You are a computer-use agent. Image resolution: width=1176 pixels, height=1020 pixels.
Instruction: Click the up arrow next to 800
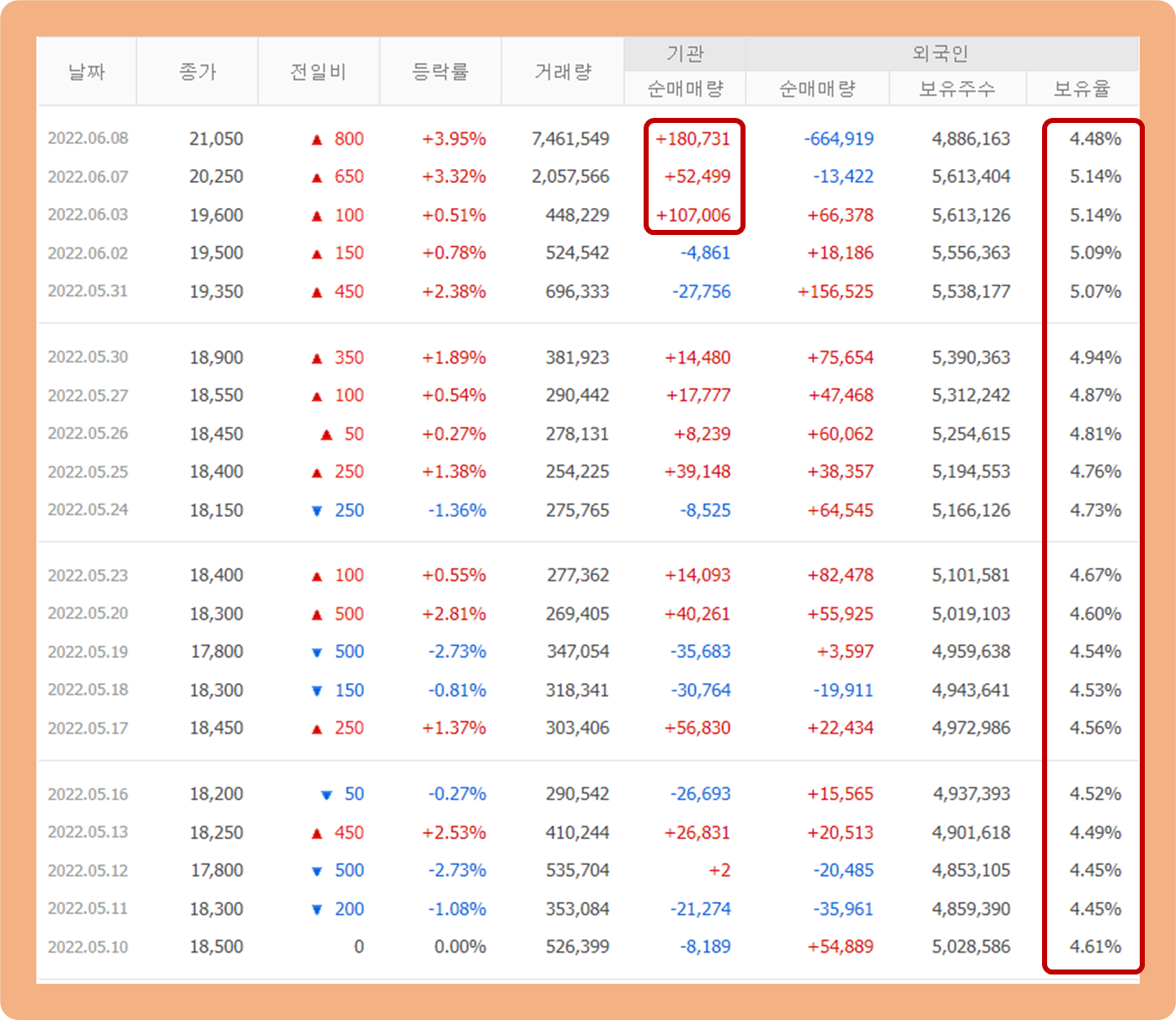pos(317,140)
